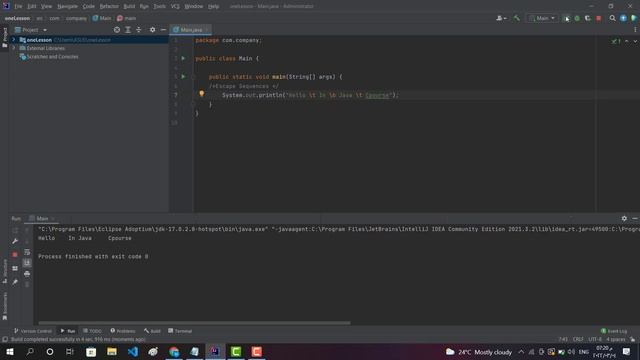Hide the Project tool window minus icon
Image resolution: width=640 pixels, height=360 pixels.
(163, 30)
